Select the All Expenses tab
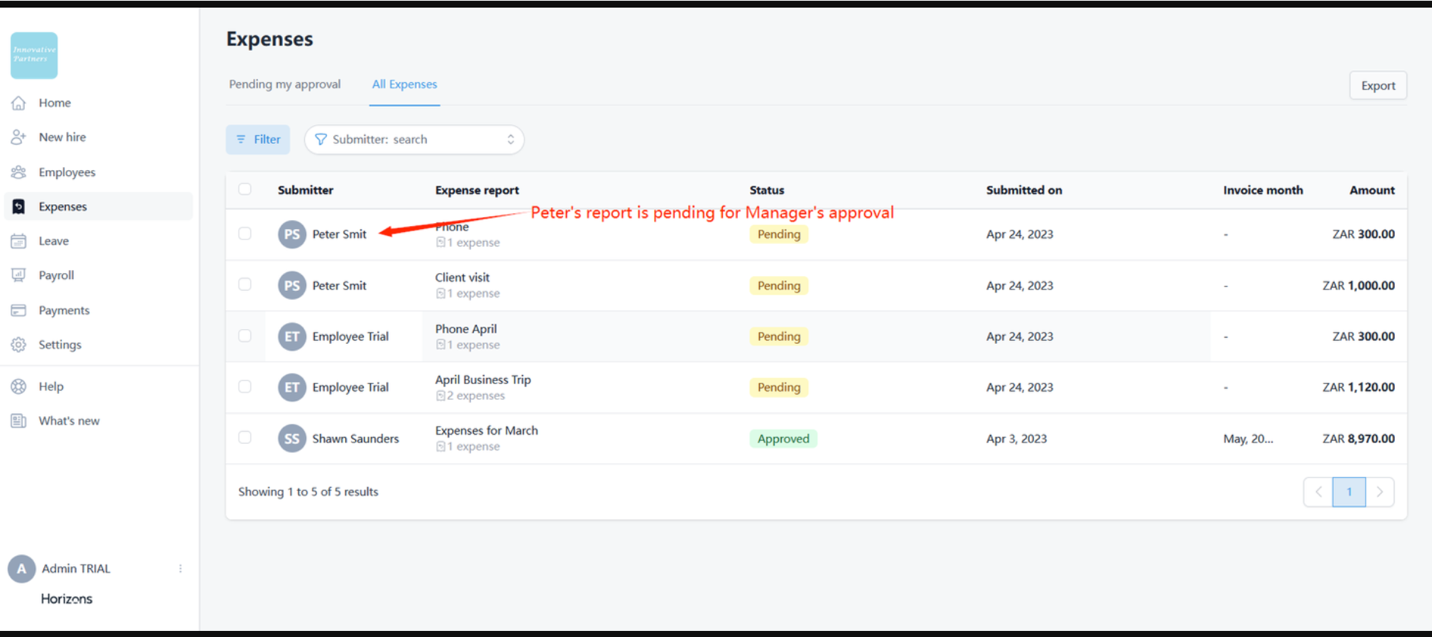 point(404,84)
